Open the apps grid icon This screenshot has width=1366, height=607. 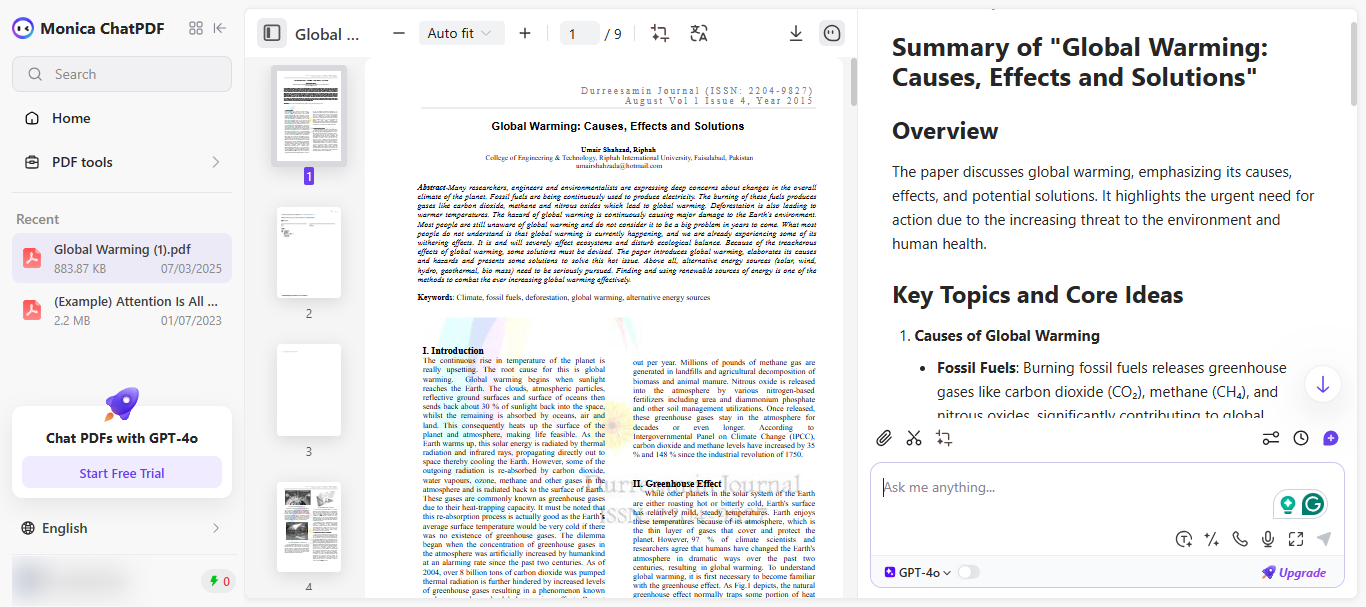[196, 28]
